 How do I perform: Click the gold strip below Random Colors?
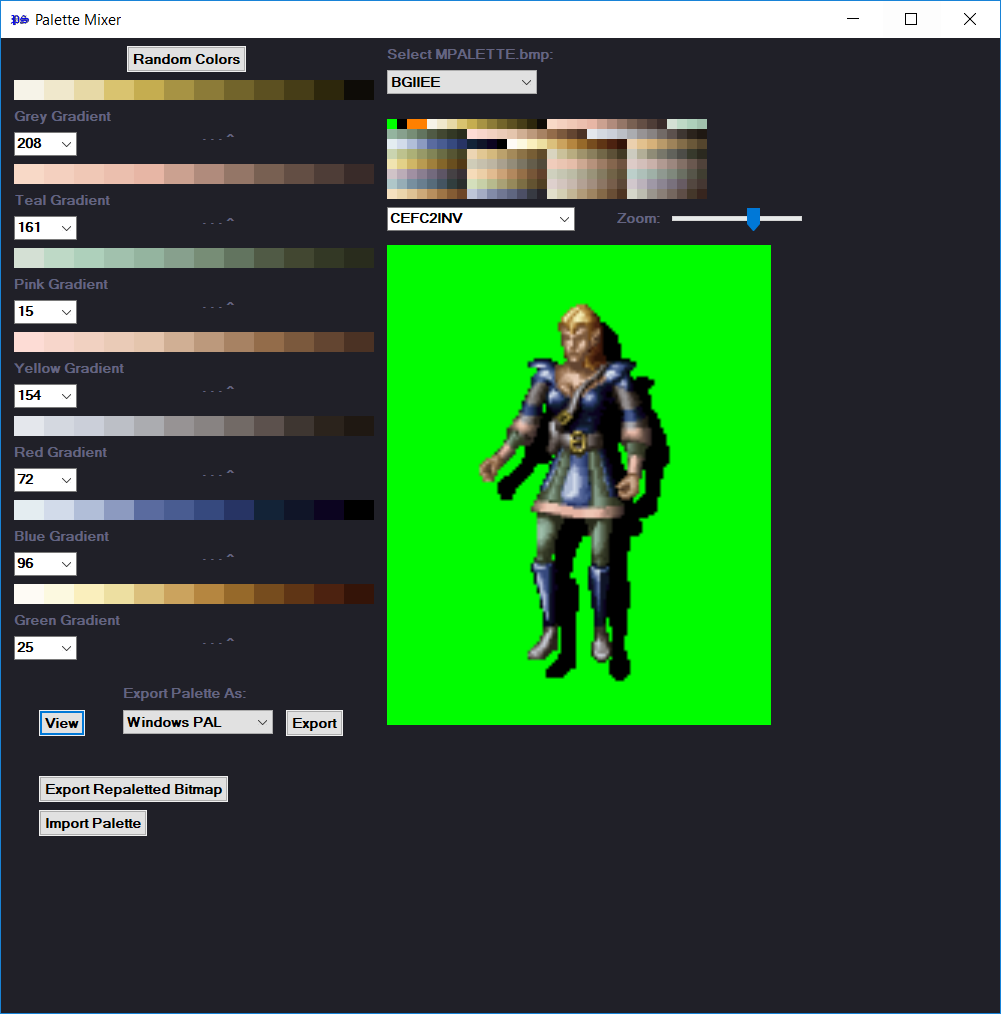pos(194,89)
